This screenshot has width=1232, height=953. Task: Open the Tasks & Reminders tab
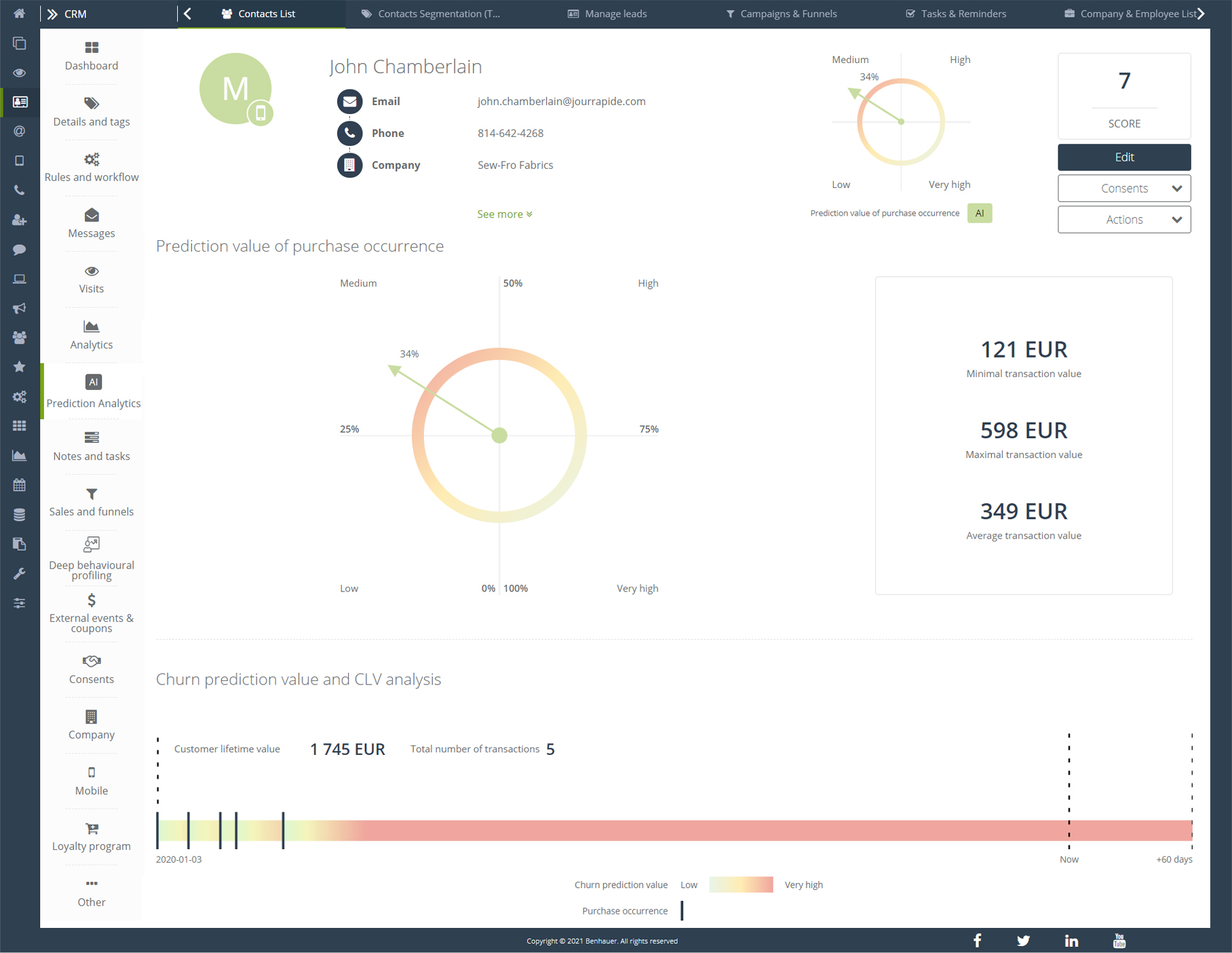[956, 14]
